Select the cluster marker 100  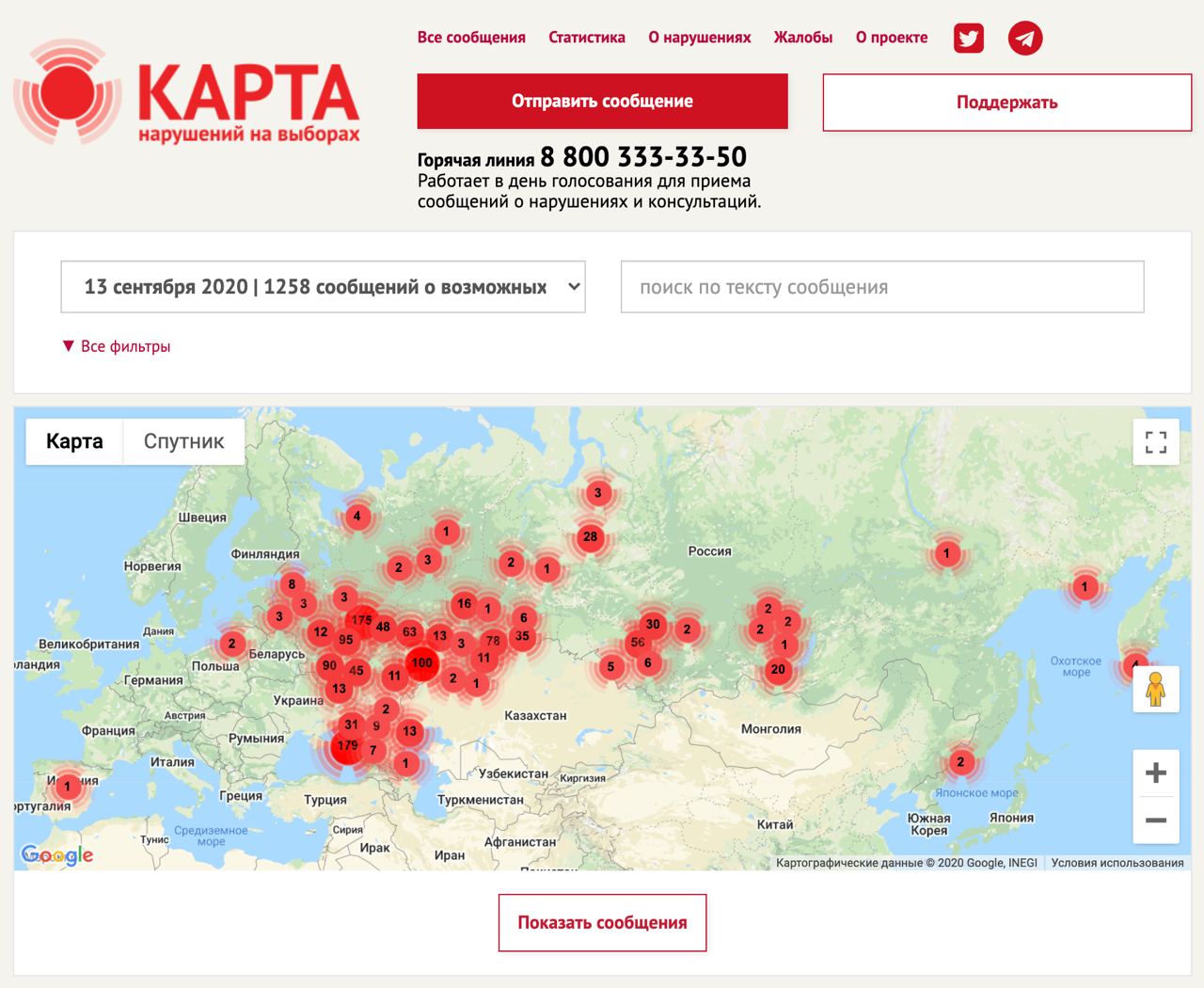(x=421, y=662)
